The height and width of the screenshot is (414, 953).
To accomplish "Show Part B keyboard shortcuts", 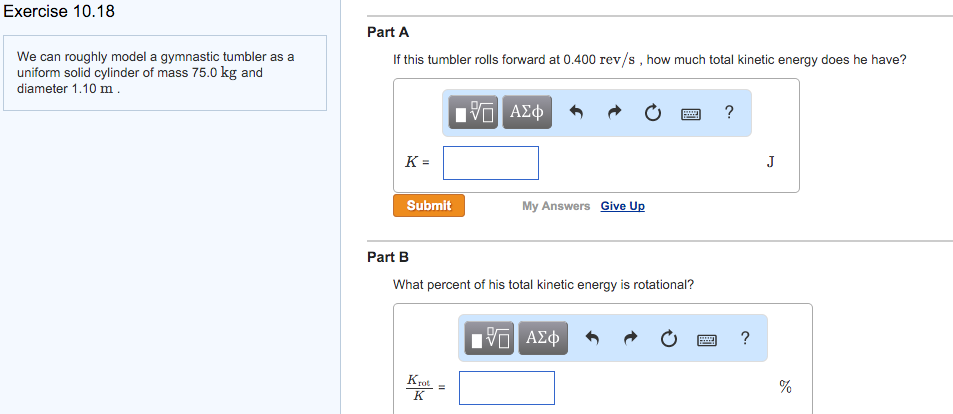I will (706, 339).
